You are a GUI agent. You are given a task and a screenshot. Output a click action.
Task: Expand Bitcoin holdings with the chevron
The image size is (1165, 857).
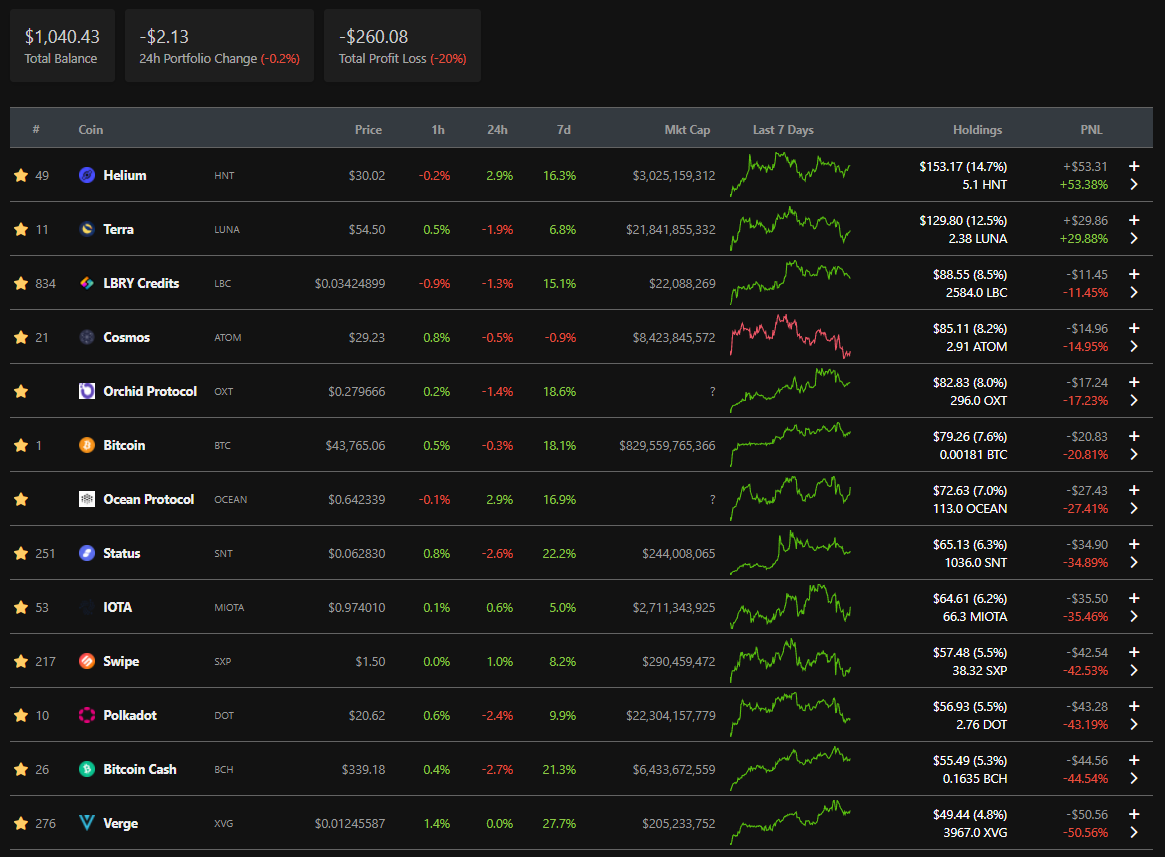tap(1134, 454)
